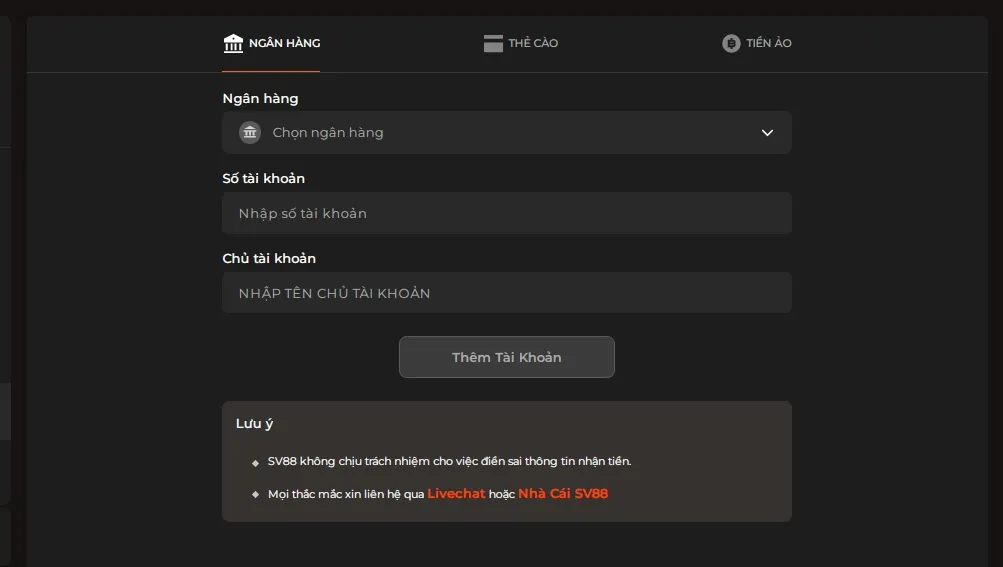The height and width of the screenshot is (567, 1003).
Task: Click the Số tài khoản label
Action: tap(264, 179)
